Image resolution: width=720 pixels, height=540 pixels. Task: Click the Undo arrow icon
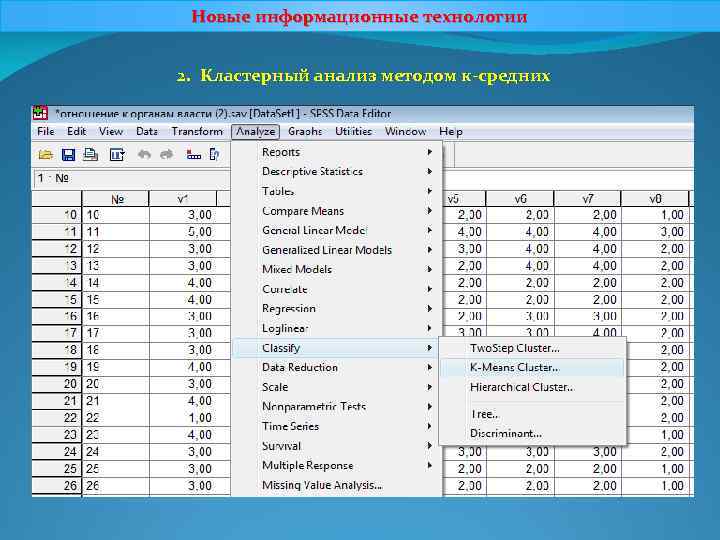[144, 155]
